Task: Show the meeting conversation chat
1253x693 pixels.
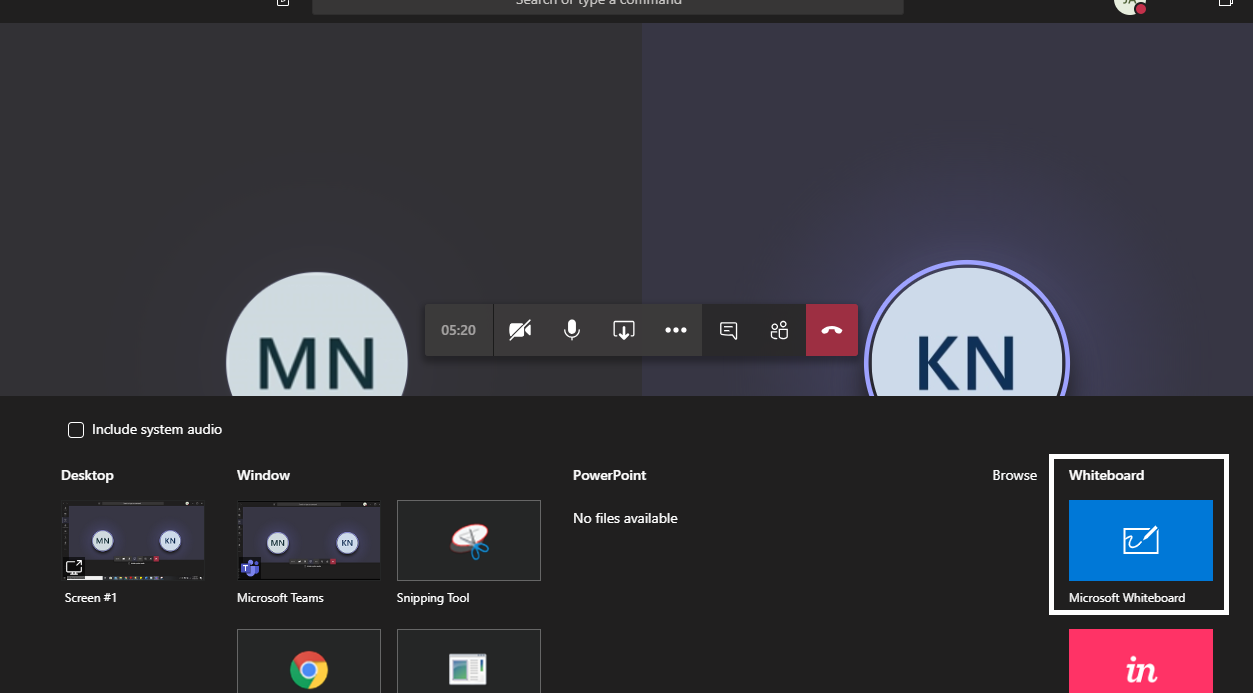Action: pos(729,330)
